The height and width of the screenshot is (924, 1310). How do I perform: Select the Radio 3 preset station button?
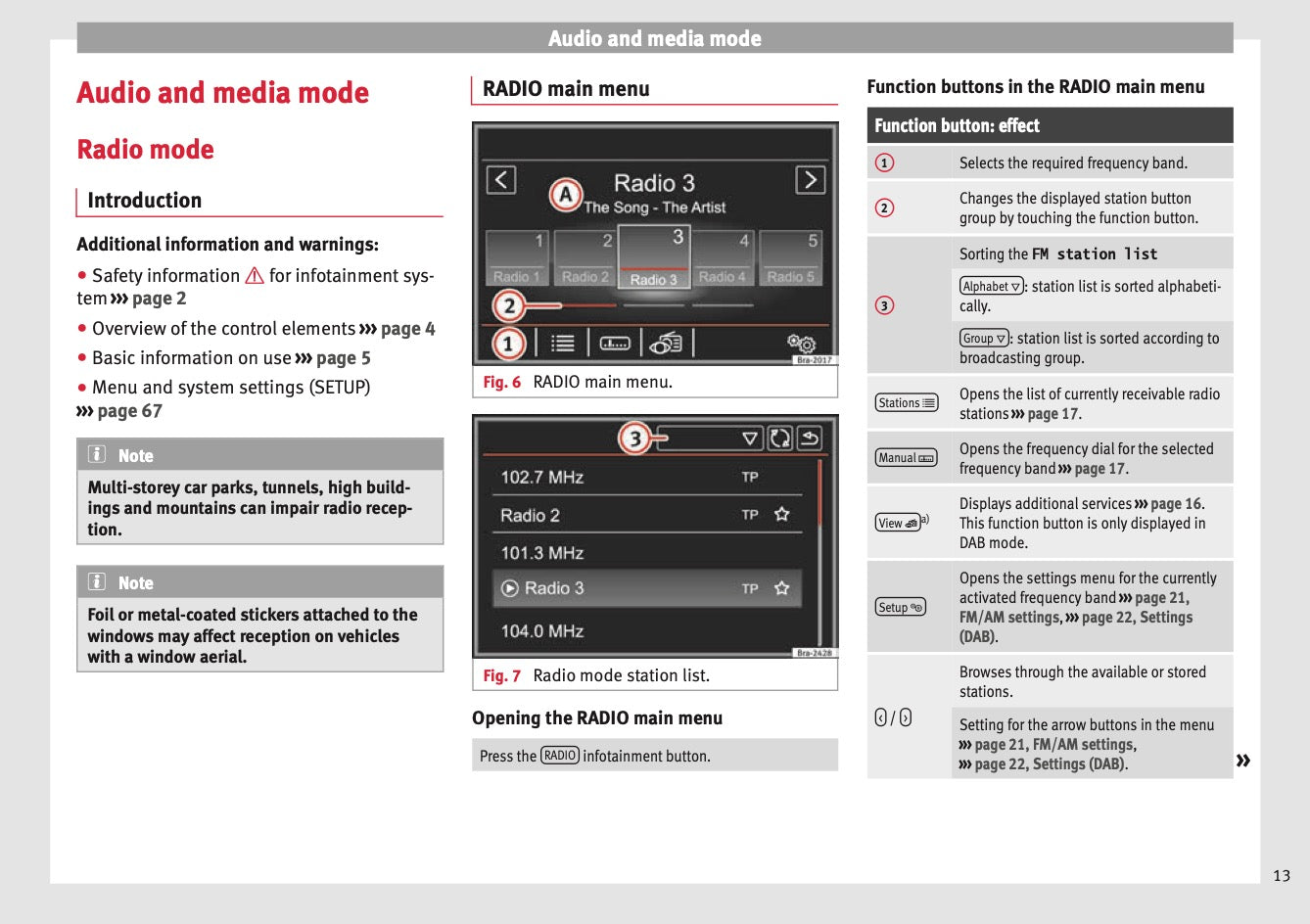click(654, 256)
